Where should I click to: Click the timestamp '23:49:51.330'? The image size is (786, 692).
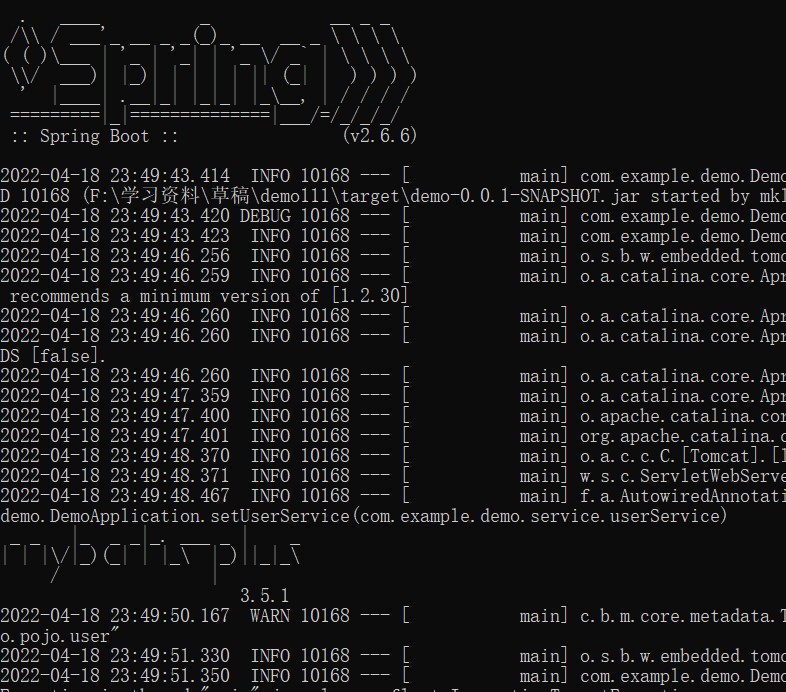170,656
